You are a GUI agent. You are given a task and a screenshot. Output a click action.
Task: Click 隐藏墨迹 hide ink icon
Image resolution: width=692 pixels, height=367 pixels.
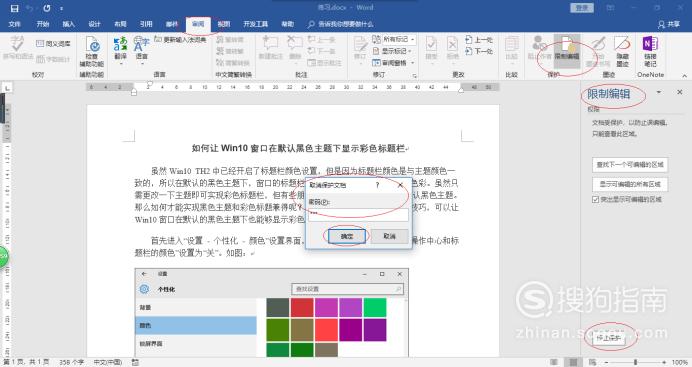tap(622, 51)
